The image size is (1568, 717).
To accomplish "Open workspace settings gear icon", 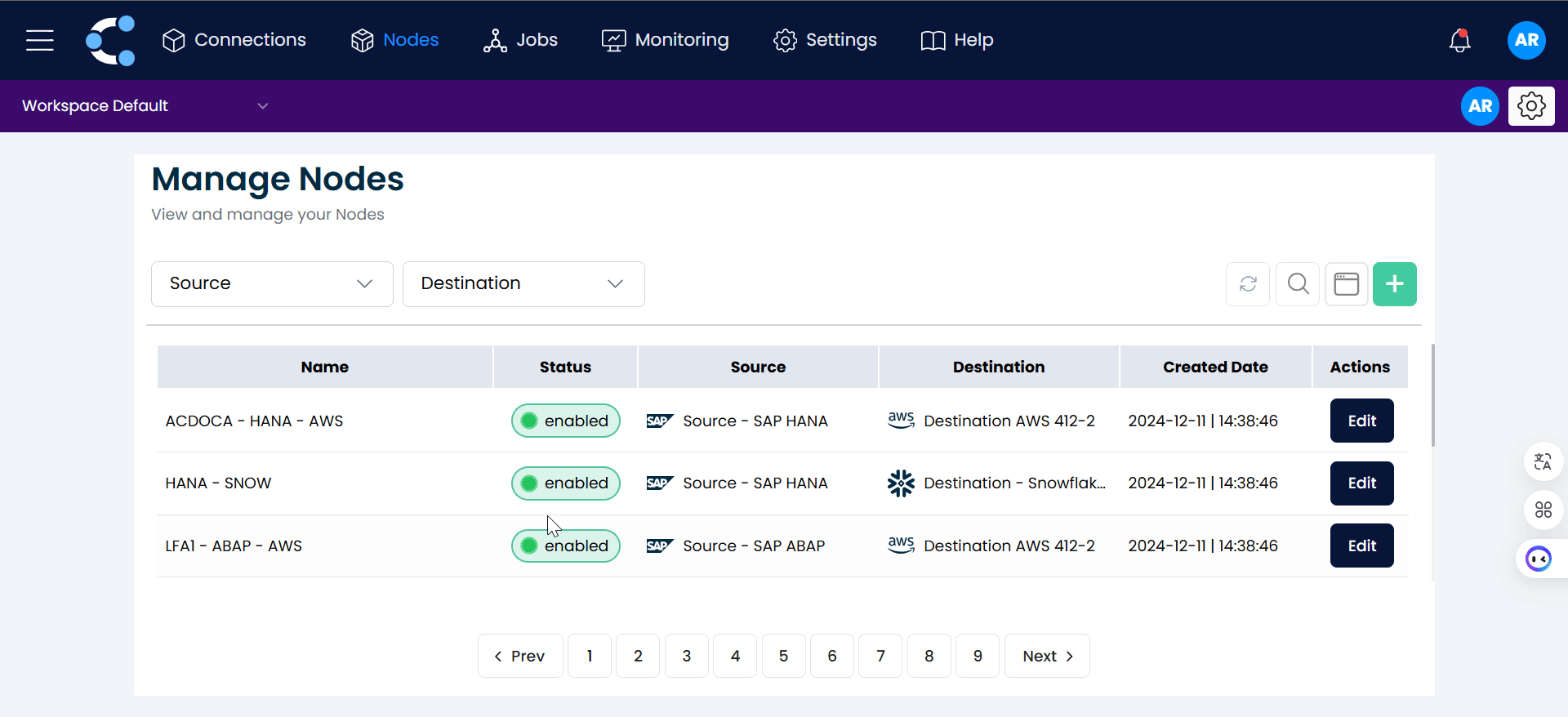I will [x=1530, y=106].
